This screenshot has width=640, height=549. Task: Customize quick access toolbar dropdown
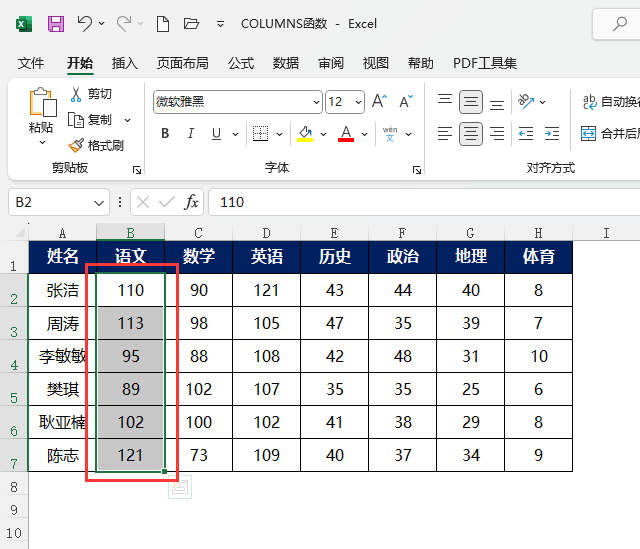(x=220, y=24)
